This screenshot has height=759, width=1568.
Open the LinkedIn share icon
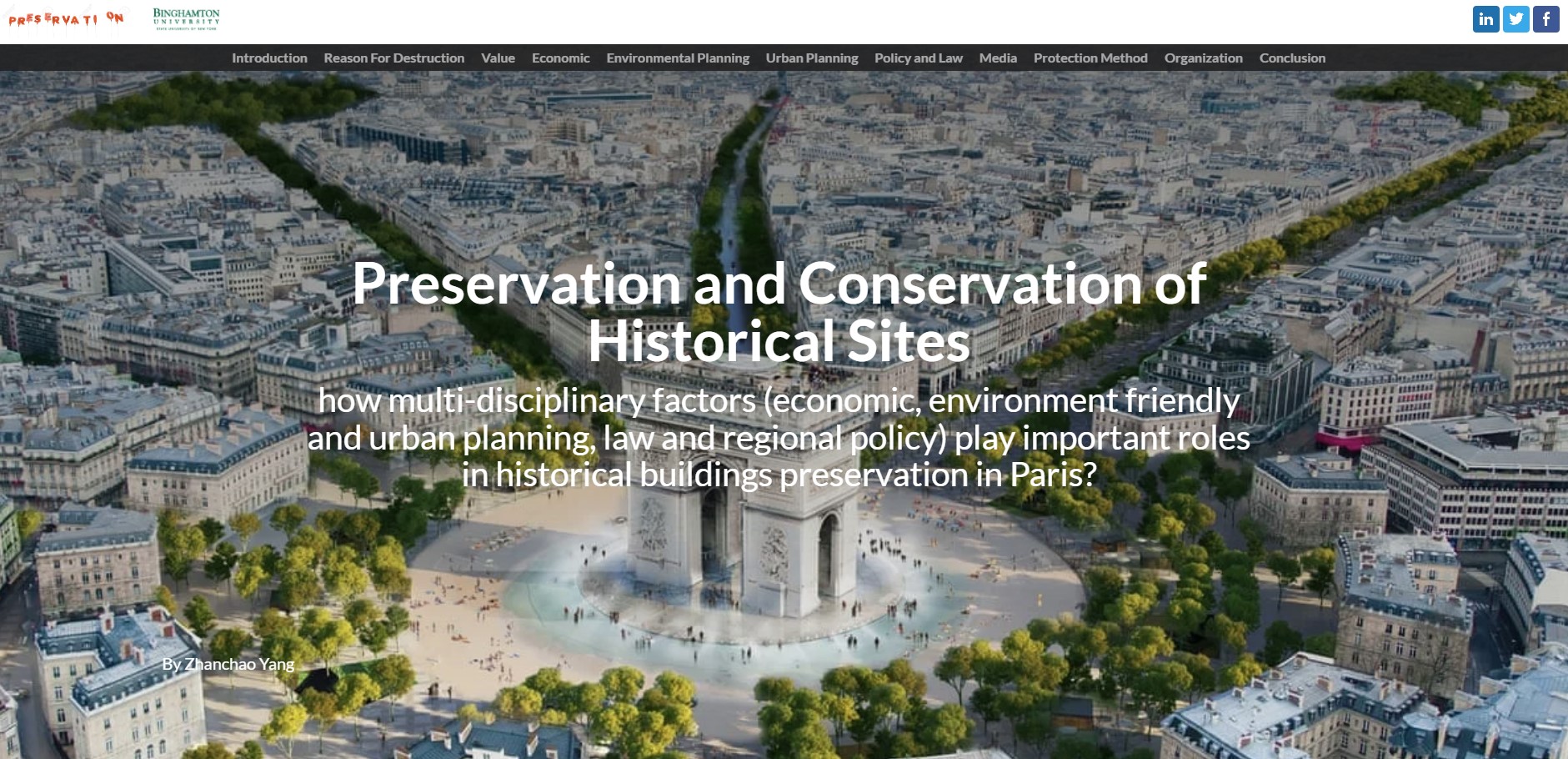(x=1485, y=19)
